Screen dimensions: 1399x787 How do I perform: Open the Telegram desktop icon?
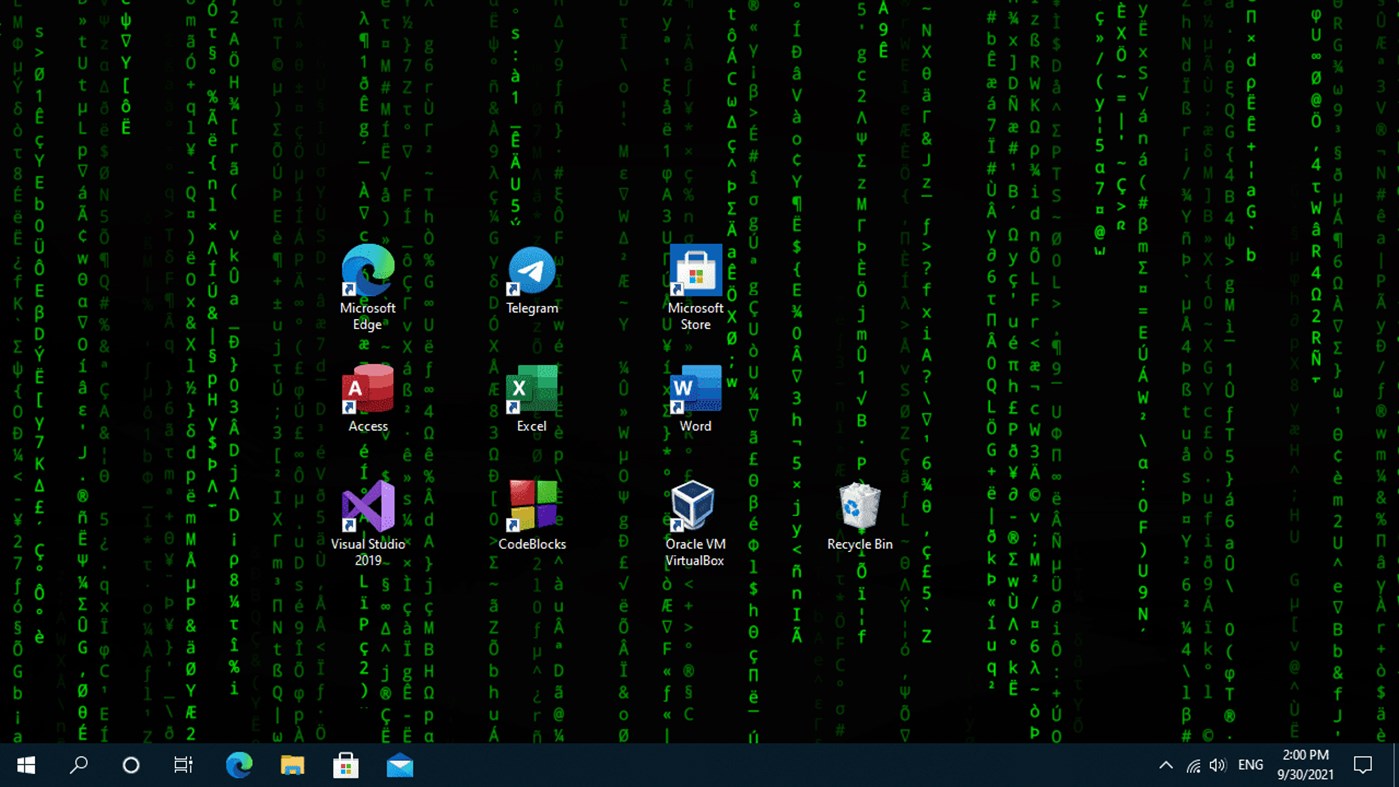tap(531, 270)
